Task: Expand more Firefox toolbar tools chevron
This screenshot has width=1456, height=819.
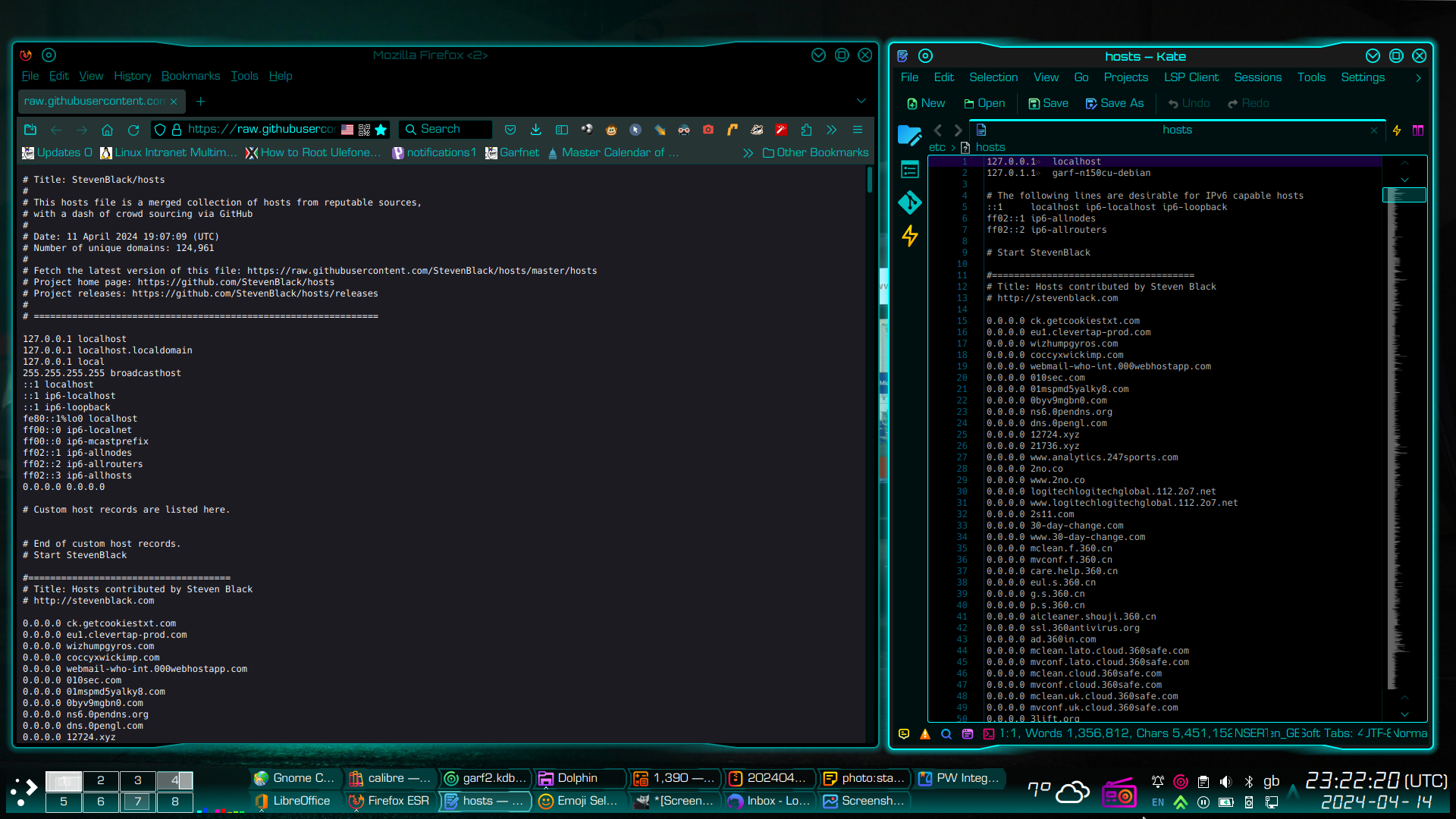Action: [832, 130]
